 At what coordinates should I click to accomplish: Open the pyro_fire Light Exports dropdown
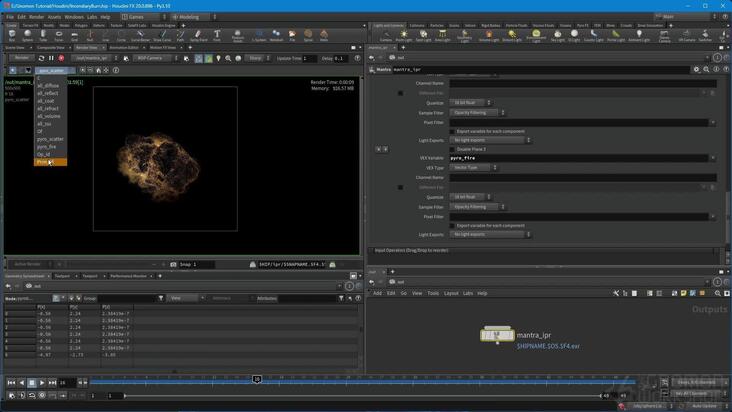click(490, 235)
